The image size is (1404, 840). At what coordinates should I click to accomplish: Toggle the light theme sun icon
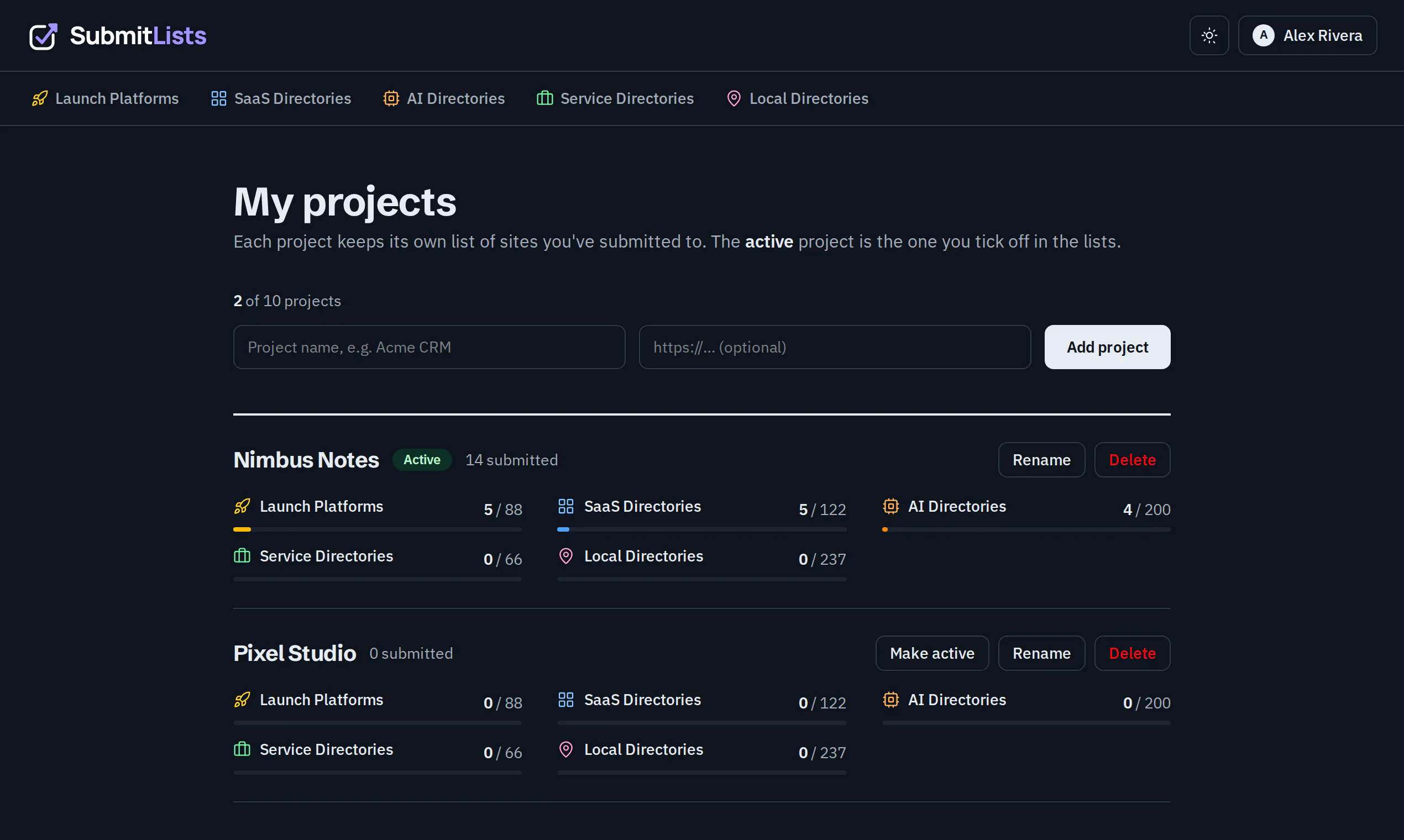(1209, 36)
